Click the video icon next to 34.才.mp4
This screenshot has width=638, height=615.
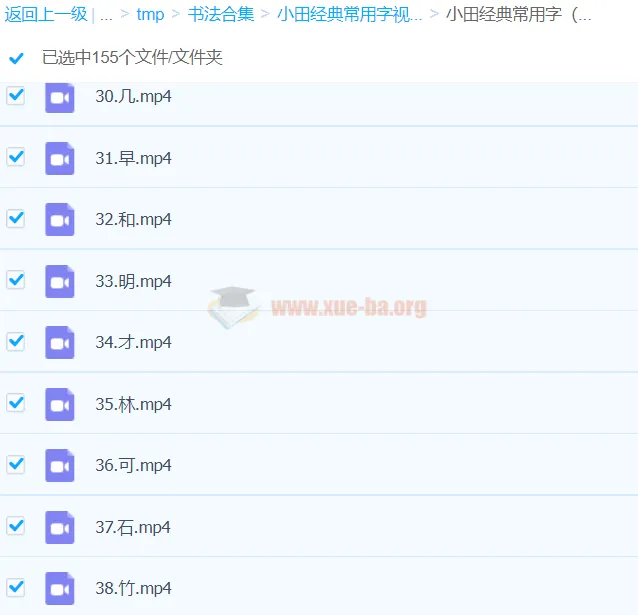pyautogui.click(x=60, y=342)
